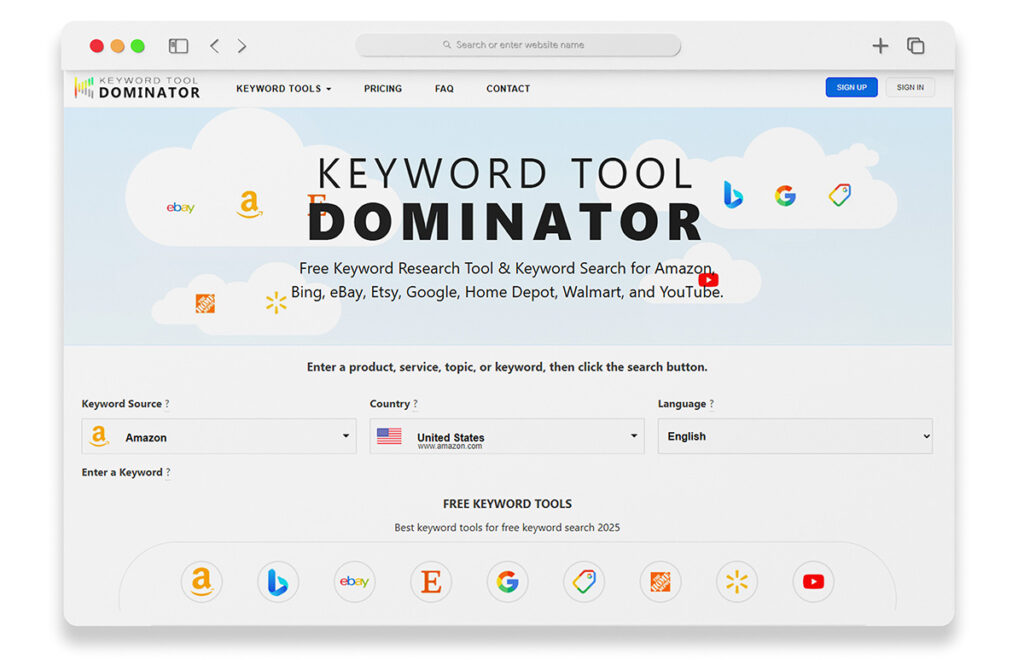This screenshot has width=1024, height=660.
Task: Show help for Enter a Keyword question mark
Action: (168, 473)
